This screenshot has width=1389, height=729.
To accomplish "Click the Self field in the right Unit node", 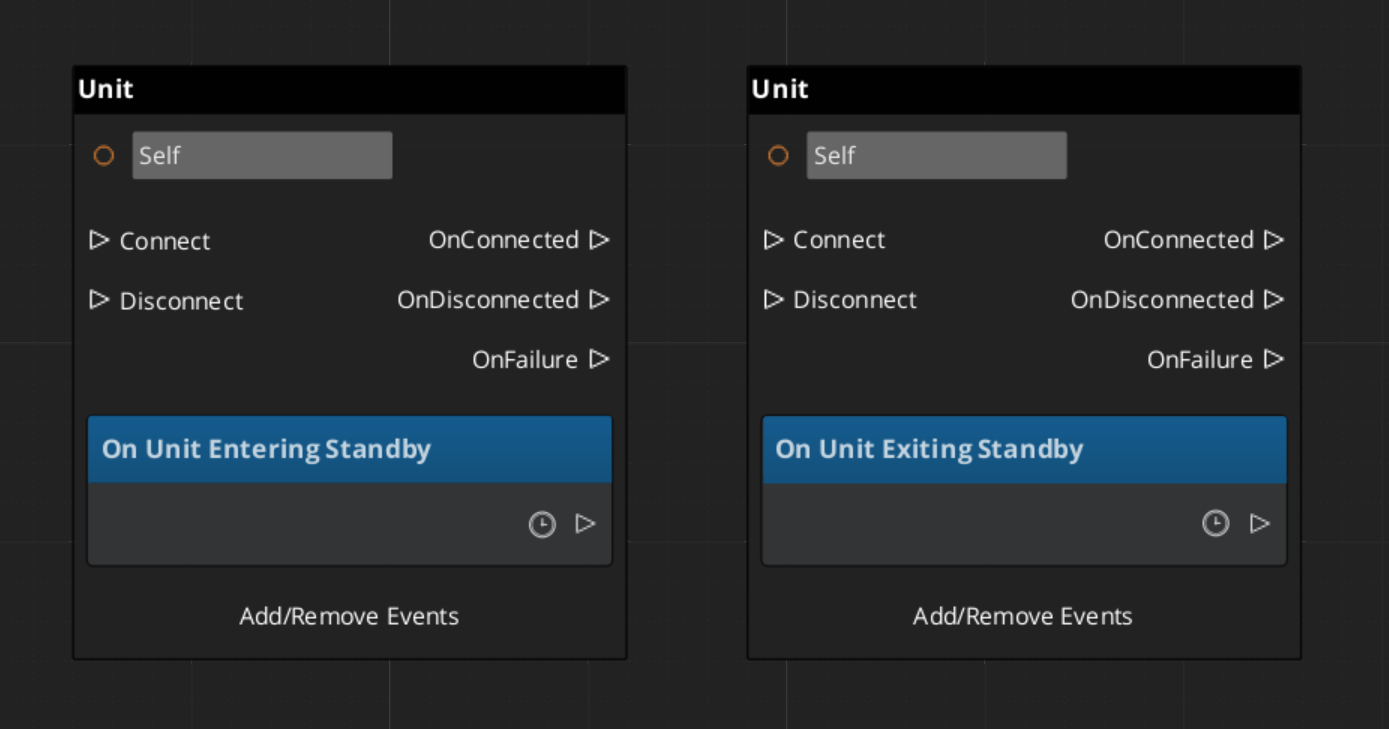I will tap(936, 156).
